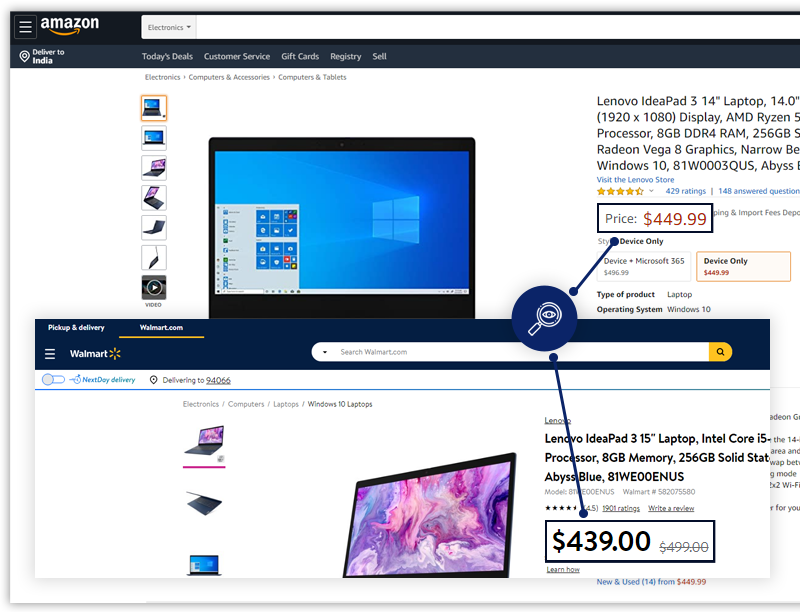Select the first Amazon laptop thumbnail

154,108
